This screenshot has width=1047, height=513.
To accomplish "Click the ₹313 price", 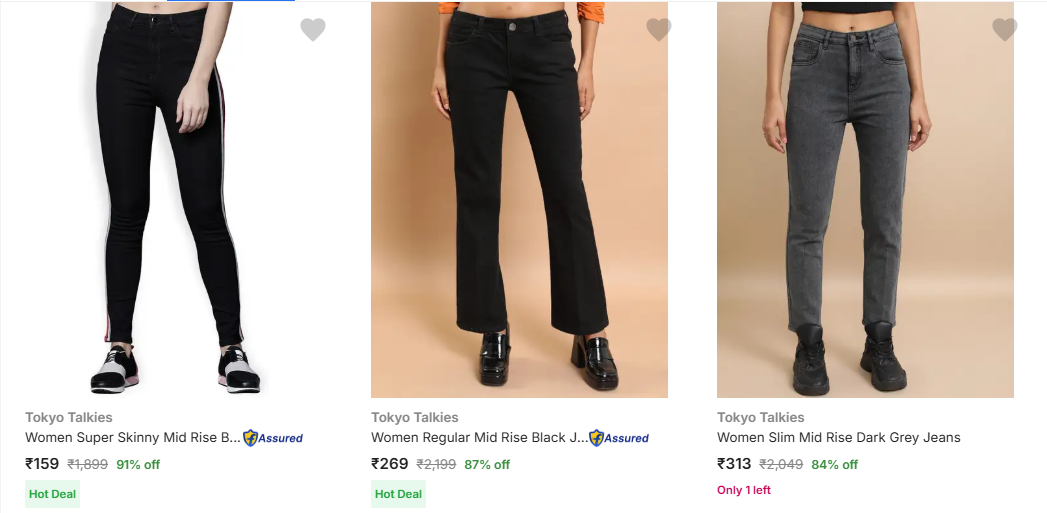I will coord(734,464).
